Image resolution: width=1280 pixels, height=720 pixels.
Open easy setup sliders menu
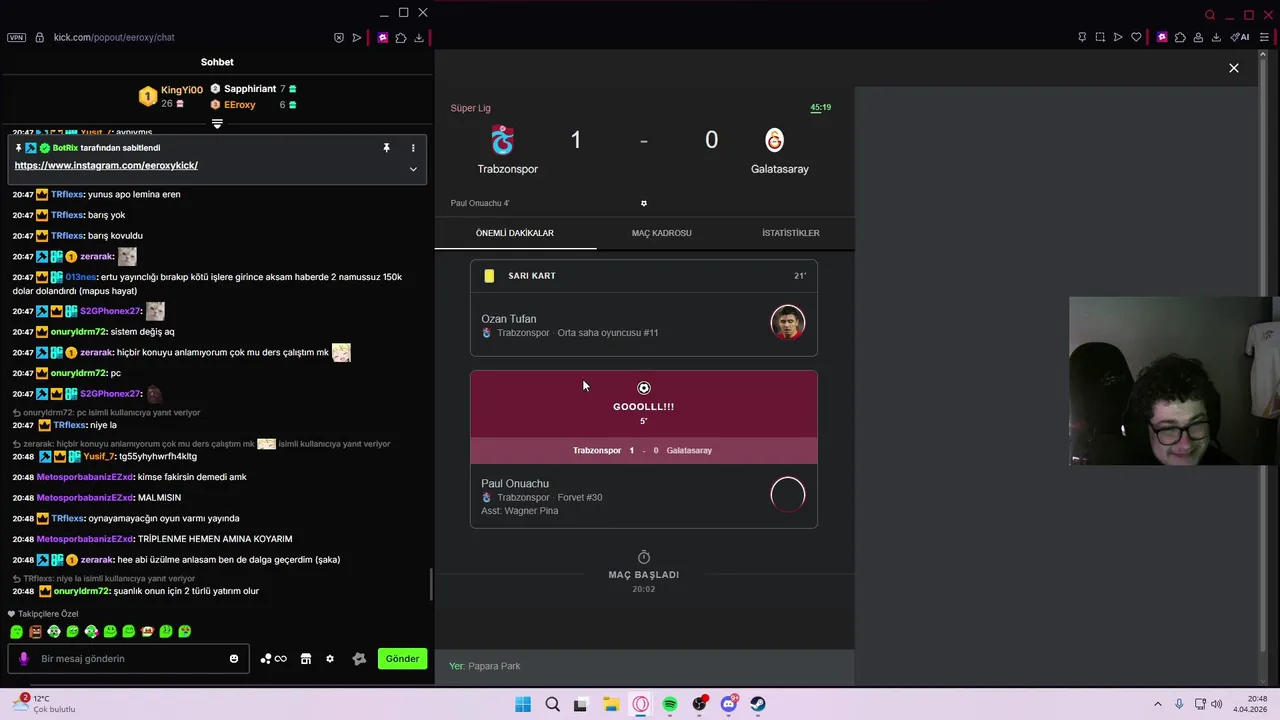pos(1264,37)
